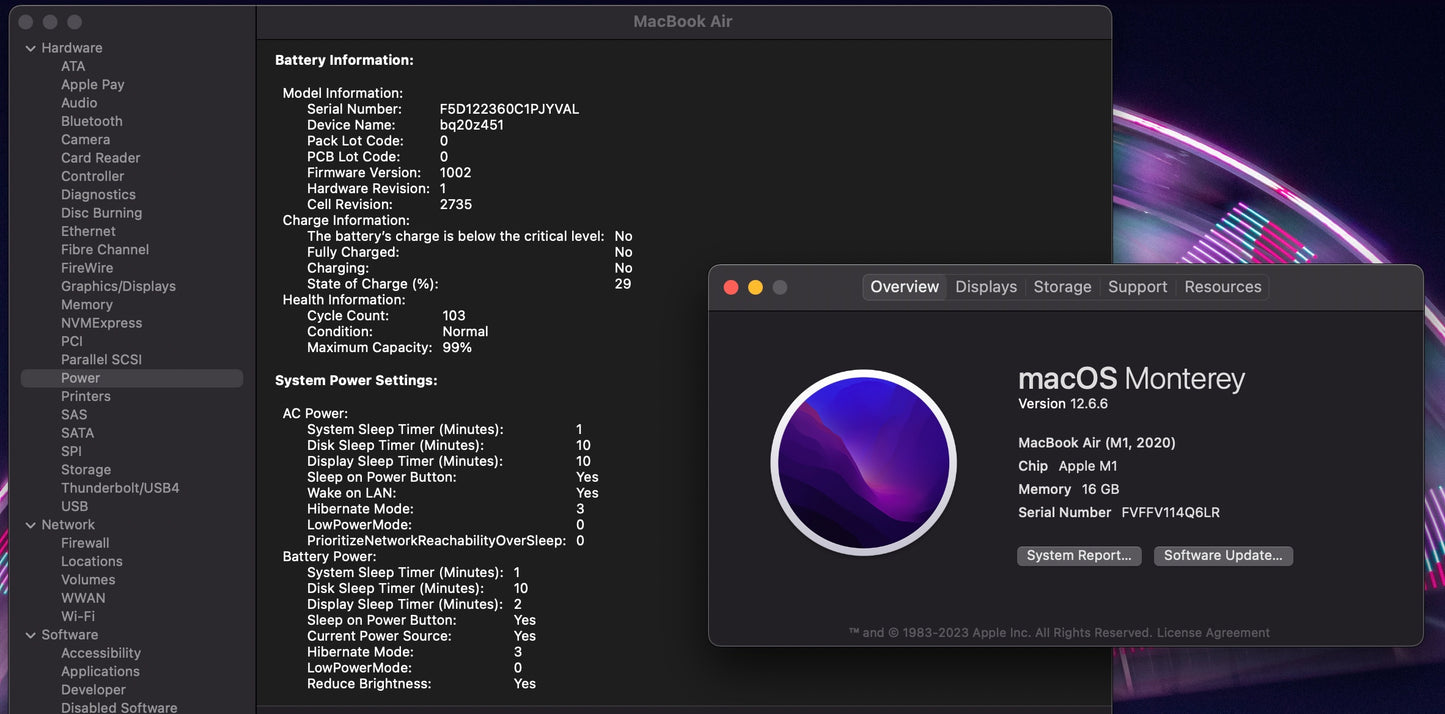Click the System Report button
1445x714 pixels.
tap(1079, 556)
